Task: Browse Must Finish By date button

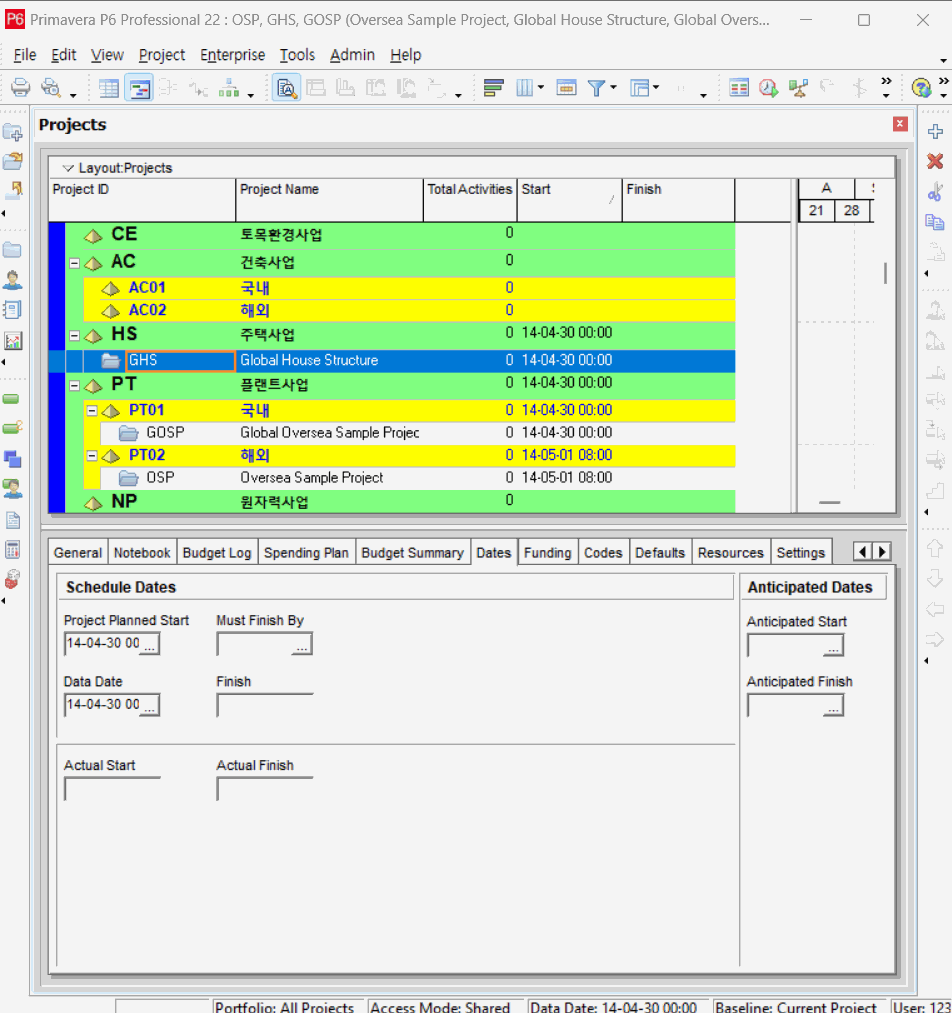Action: point(302,645)
